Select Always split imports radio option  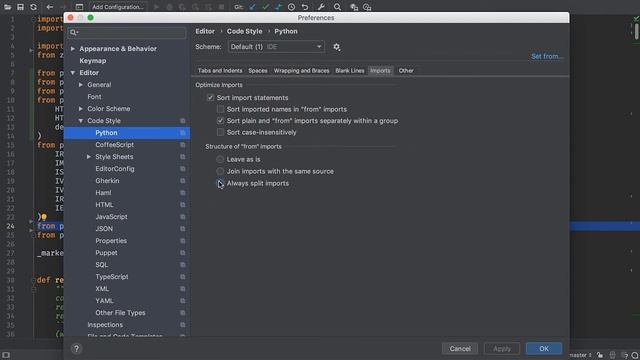coord(220,184)
